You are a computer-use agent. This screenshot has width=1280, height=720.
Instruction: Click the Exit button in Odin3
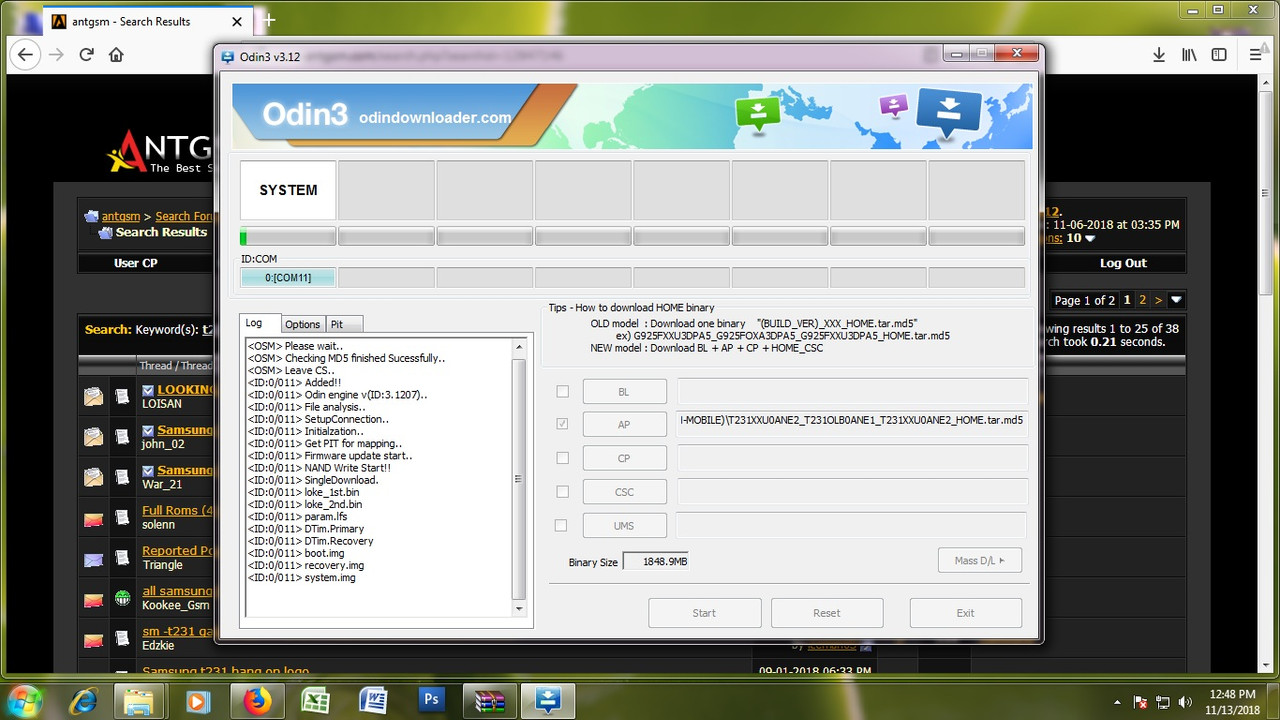(x=966, y=613)
